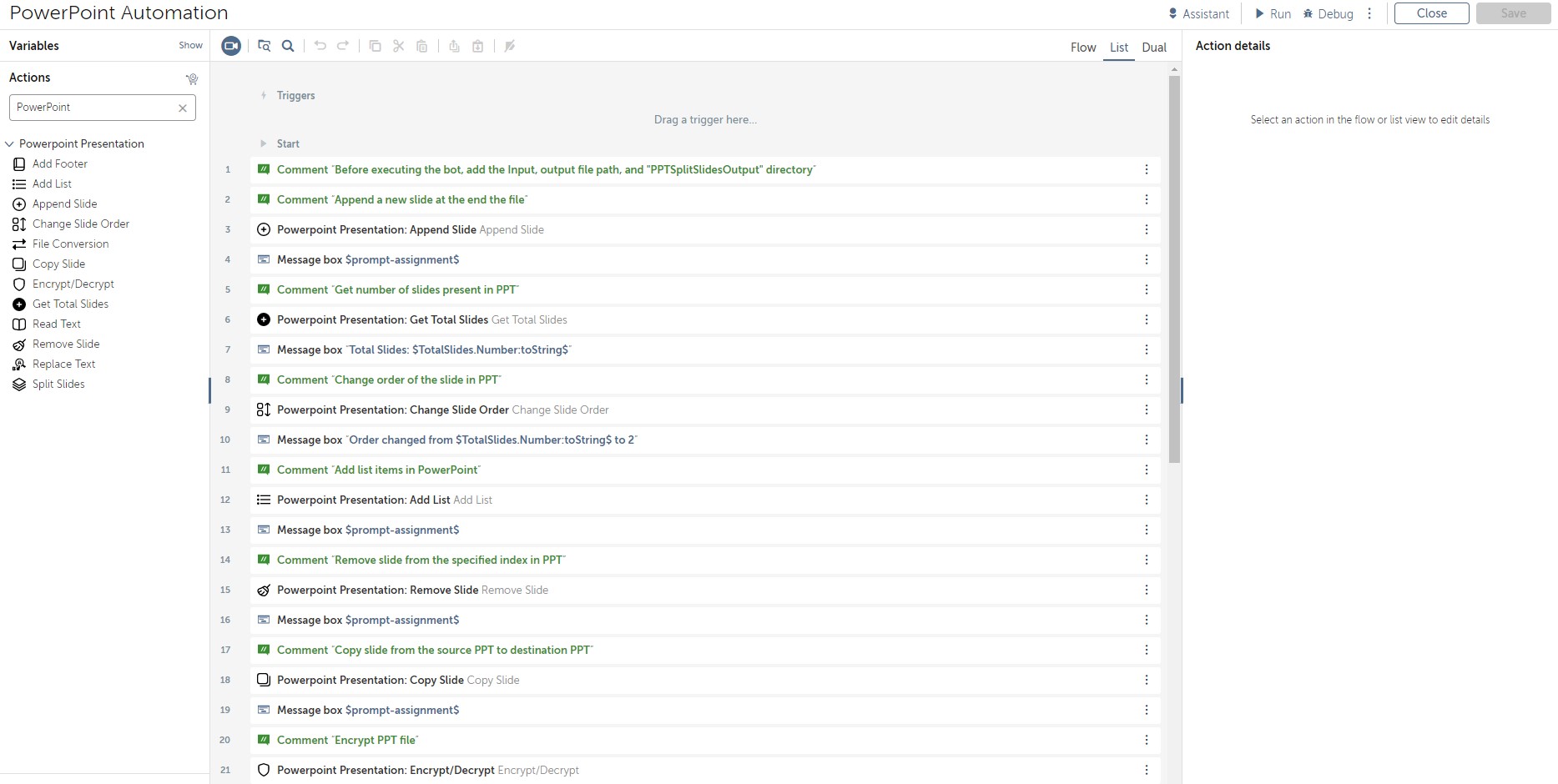The width and height of the screenshot is (1558, 784).
Task: Start the recorder with the camera icon
Action: click(231, 46)
